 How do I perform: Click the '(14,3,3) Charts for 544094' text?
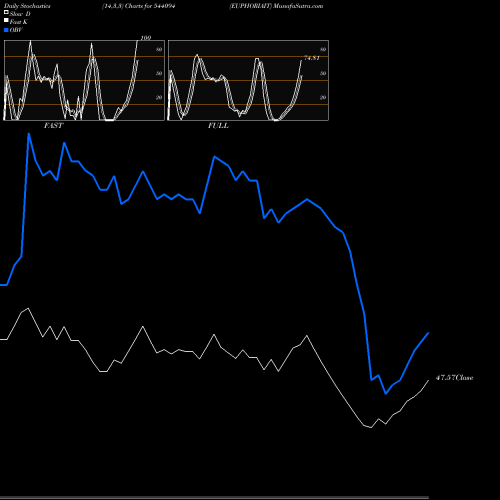click(139, 6)
